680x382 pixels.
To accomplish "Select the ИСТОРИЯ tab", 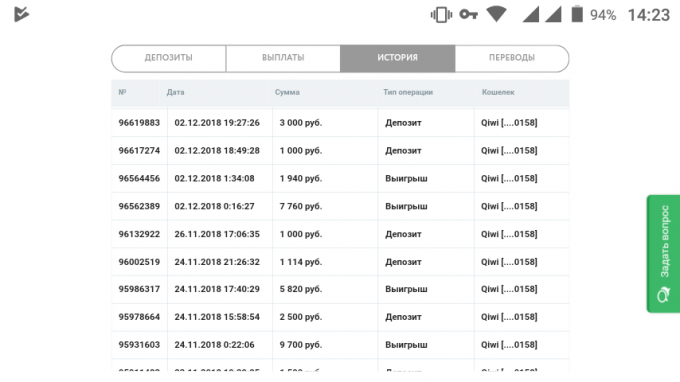I will point(398,58).
